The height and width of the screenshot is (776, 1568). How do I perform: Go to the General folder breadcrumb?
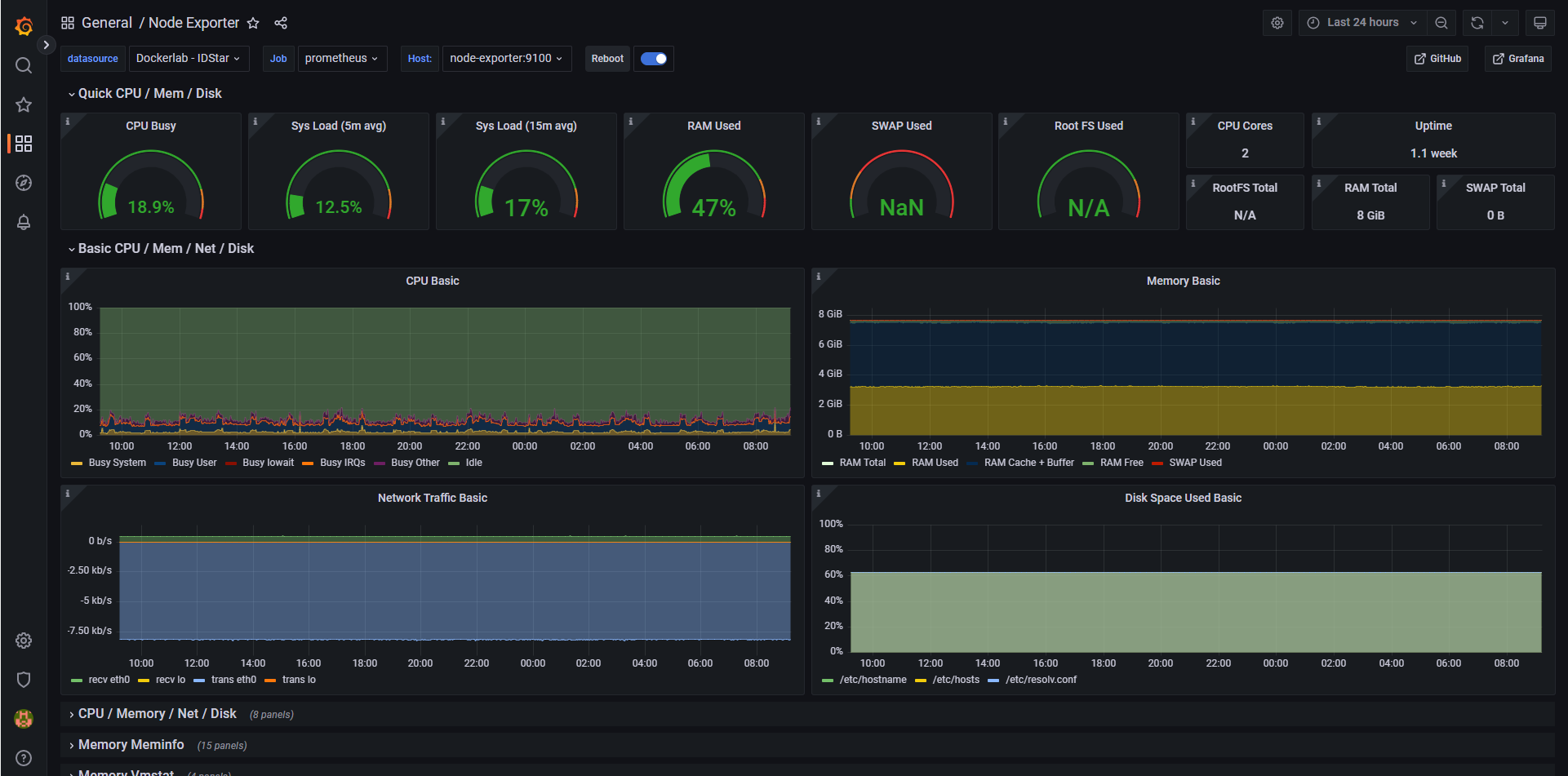pos(107,23)
